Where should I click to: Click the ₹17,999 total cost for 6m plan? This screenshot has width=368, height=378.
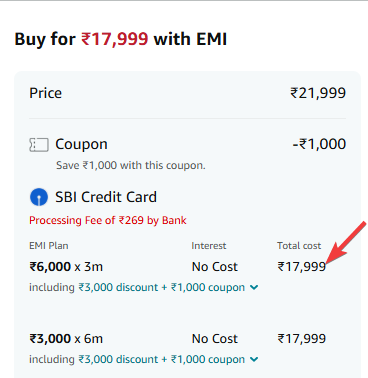302,339
